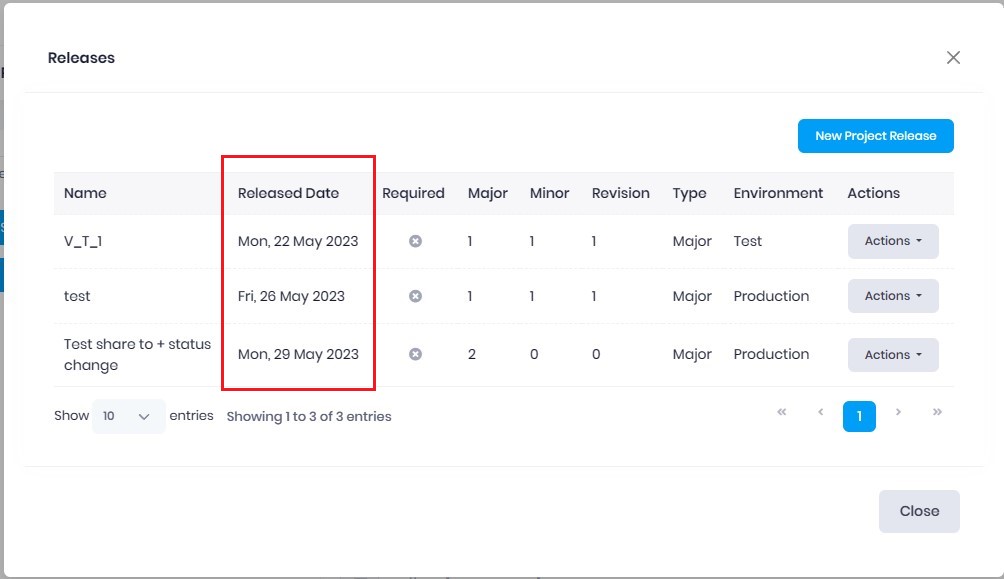
Task: Close the Releases dialog with X icon
Action: pos(953,58)
